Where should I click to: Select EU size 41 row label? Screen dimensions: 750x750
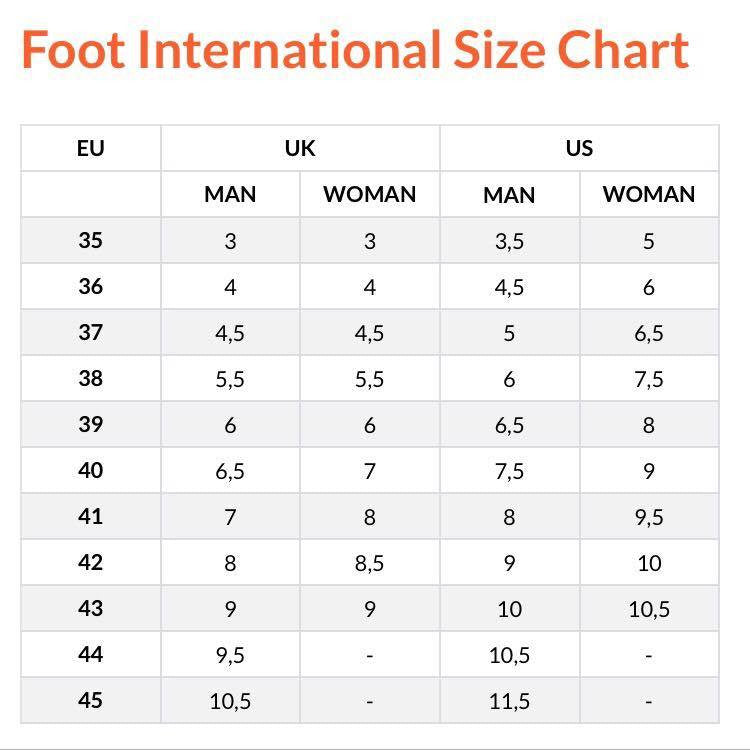(90, 517)
